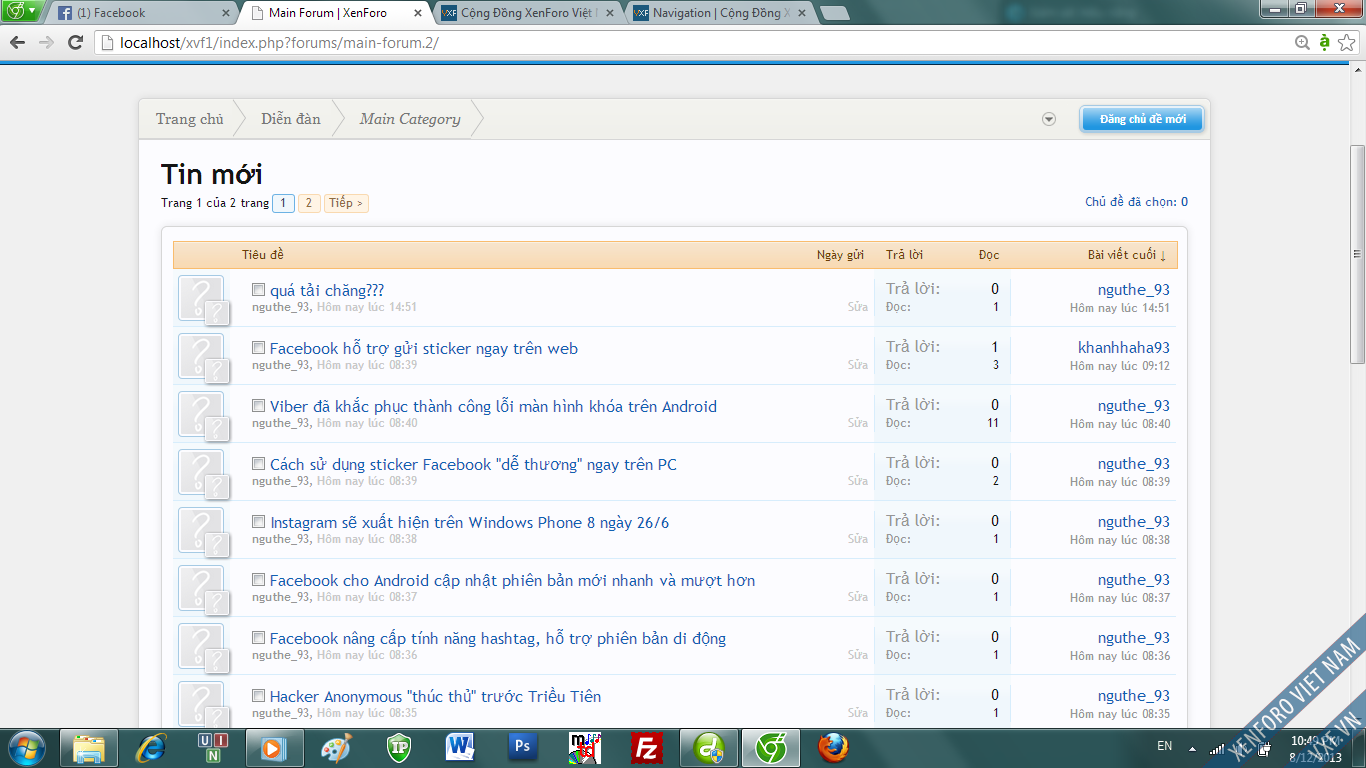Screen dimensions: 1366x768
Task: Open the 'Cách sử dụng sticker Facebook' thread
Action: click(x=473, y=465)
